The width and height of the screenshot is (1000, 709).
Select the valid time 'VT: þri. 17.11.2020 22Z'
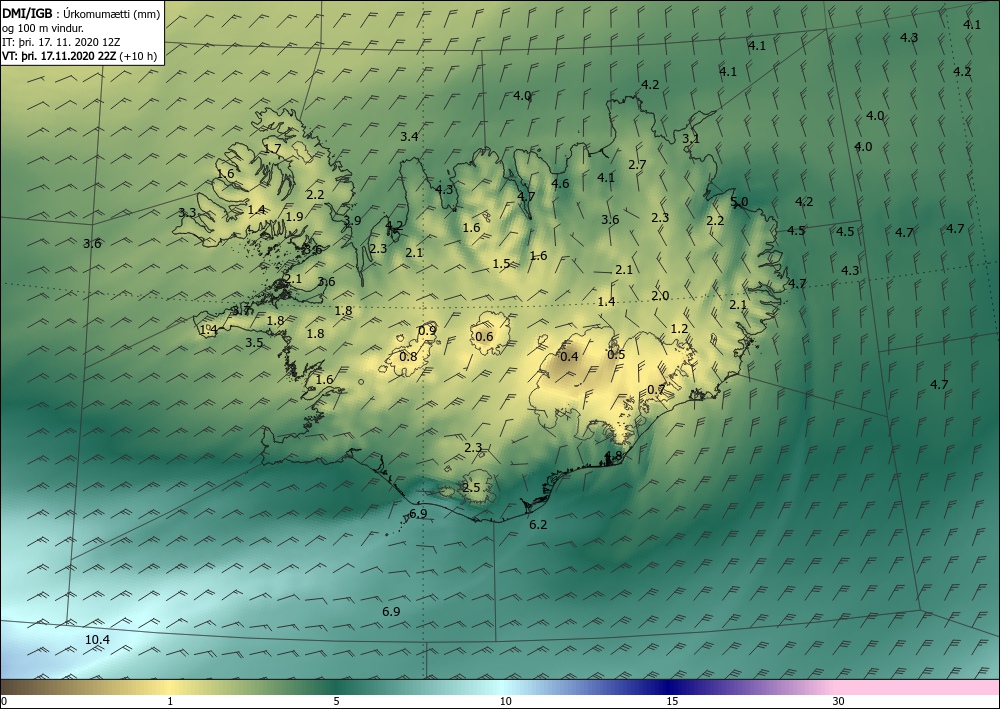tap(59, 56)
